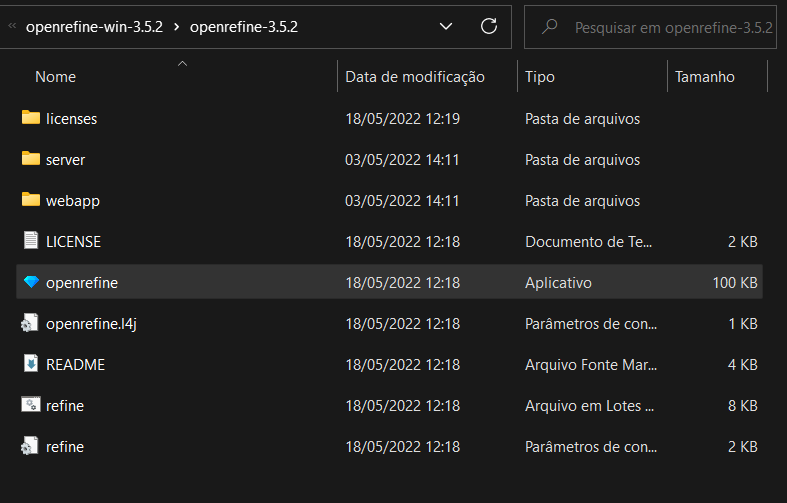Sort by Data de modificação column header
The height and width of the screenshot is (503, 787).
click(x=414, y=77)
